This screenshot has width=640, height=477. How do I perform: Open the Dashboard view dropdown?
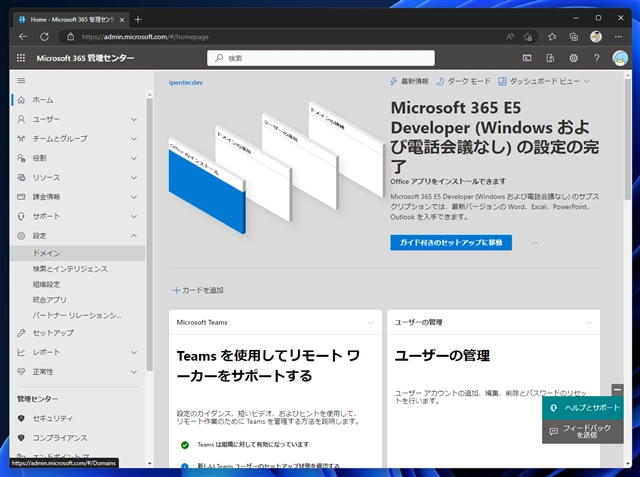point(545,81)
